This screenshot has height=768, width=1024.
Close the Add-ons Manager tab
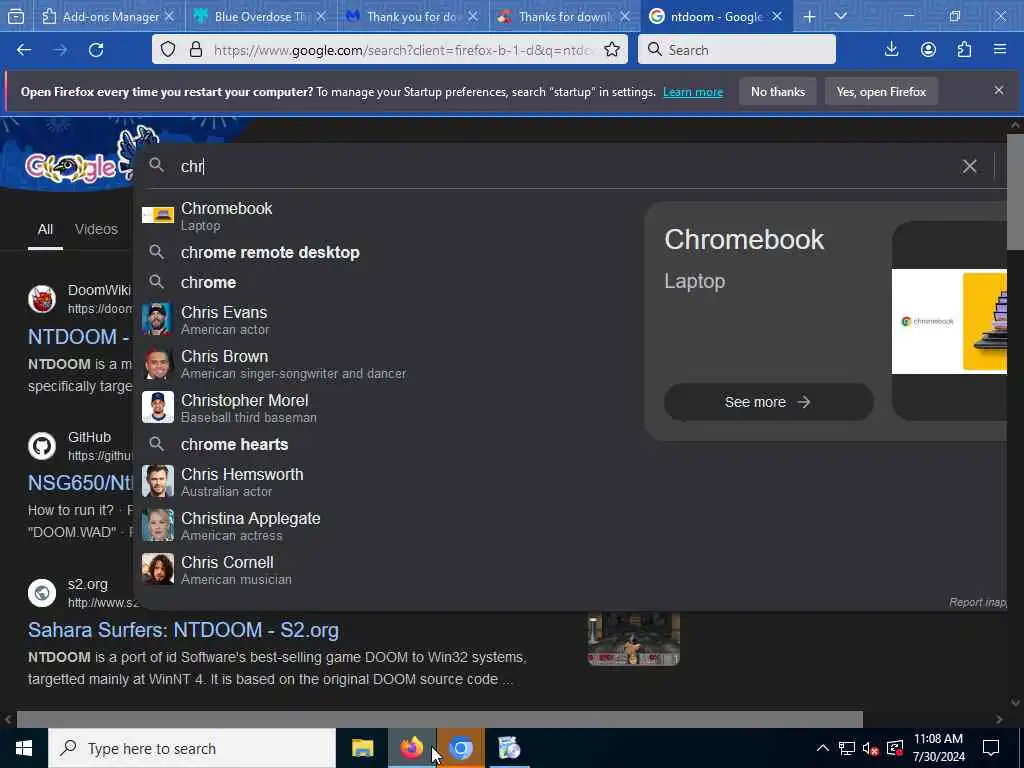point(169,16)
